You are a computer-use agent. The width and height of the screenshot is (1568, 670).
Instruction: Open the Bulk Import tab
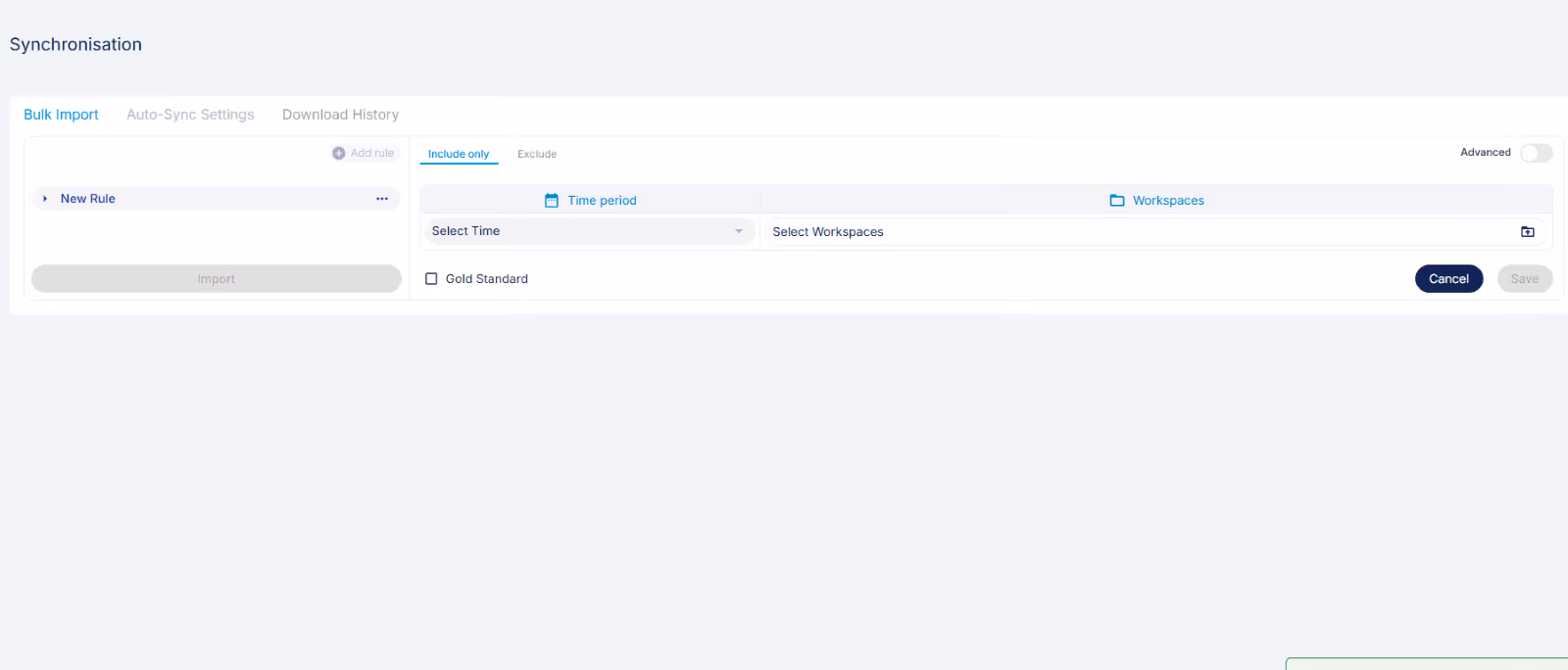coord(61,115)
